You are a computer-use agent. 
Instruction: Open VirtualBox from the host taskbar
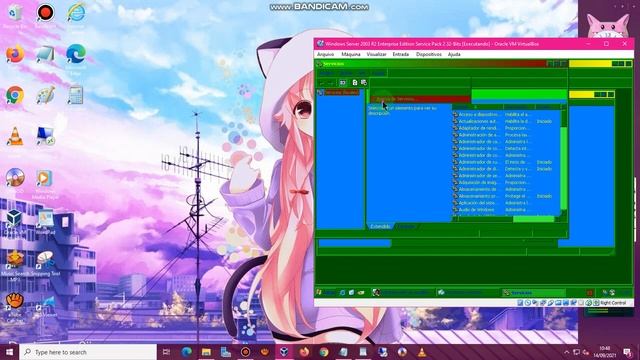pyautogui.click(x=284, y=352)
